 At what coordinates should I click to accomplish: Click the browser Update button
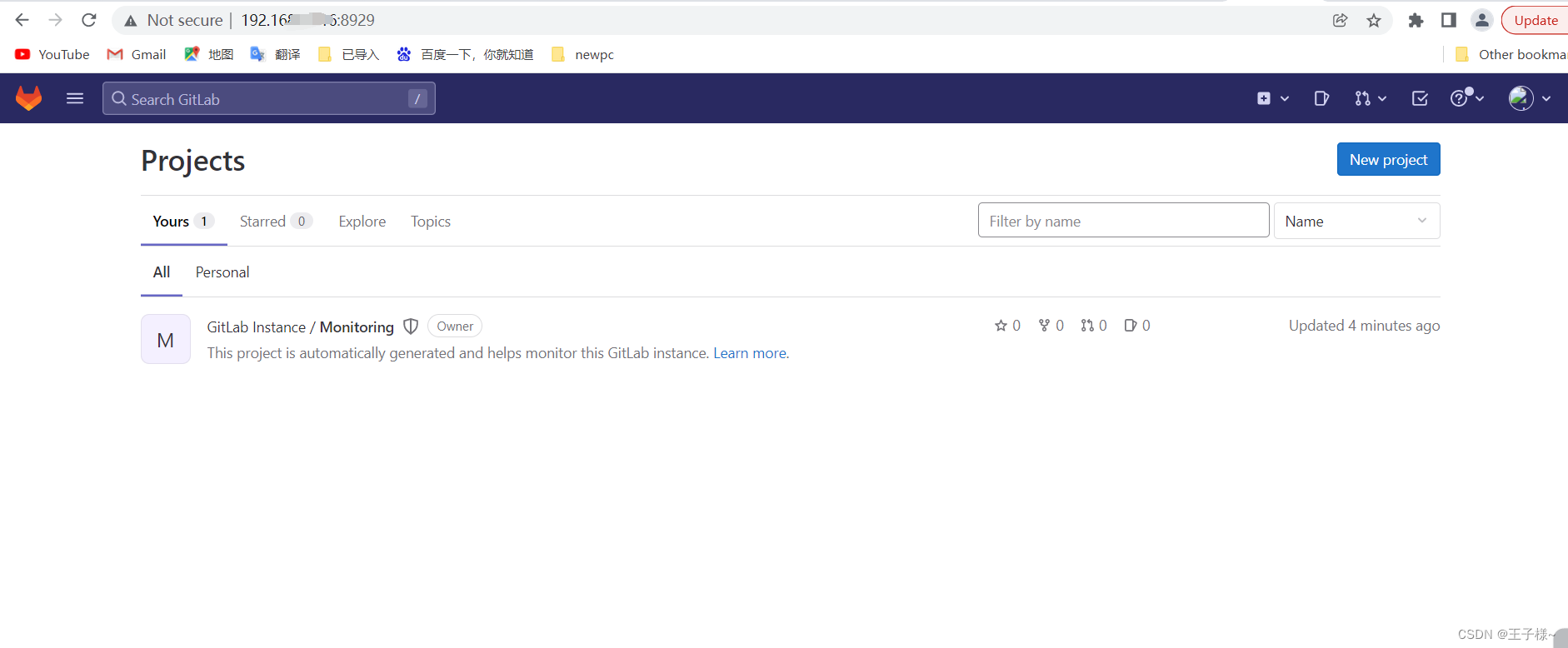[1536, 20]
